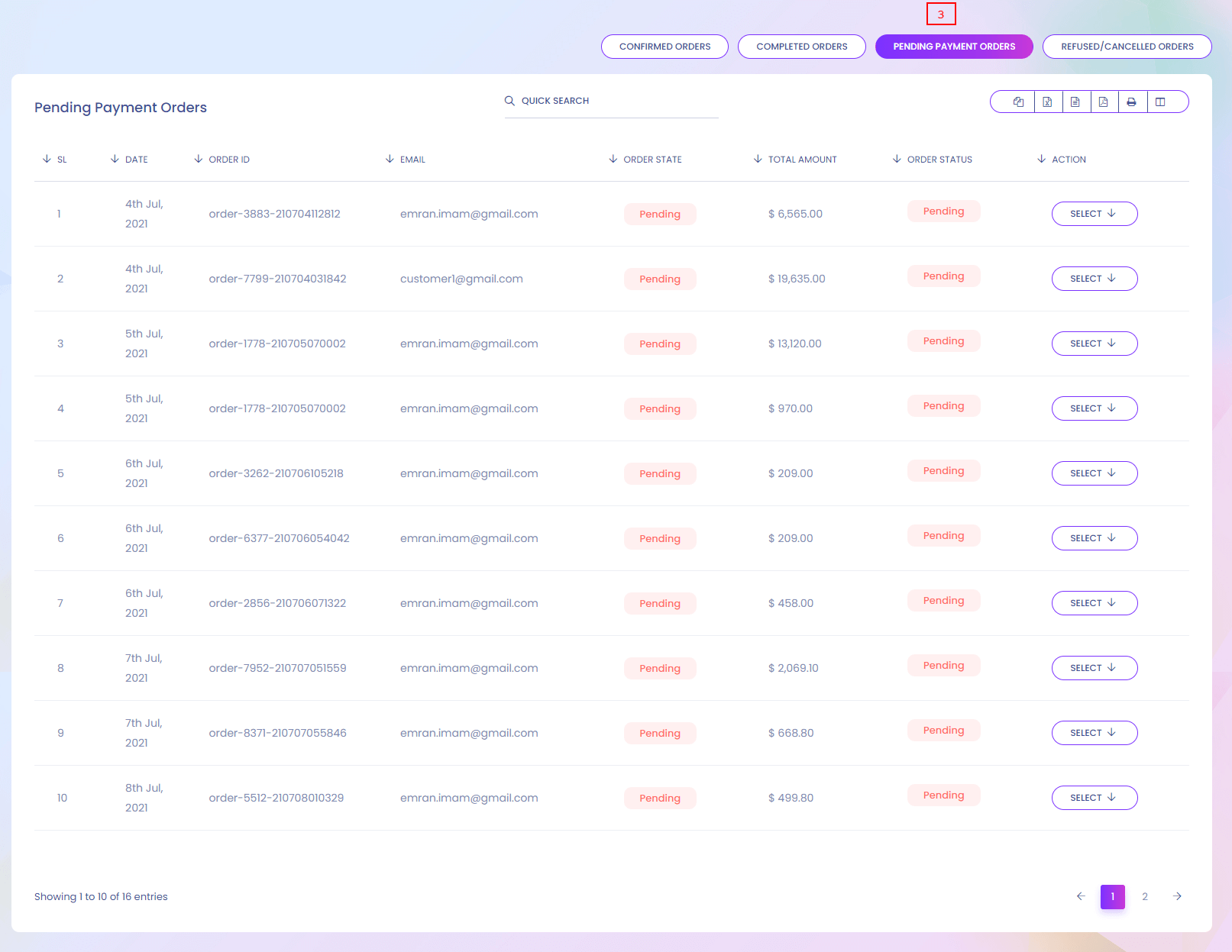1232x952 pixels.
Task: Expand Select action for order-7799-210704031842
Action: (x=1094, y=279)
